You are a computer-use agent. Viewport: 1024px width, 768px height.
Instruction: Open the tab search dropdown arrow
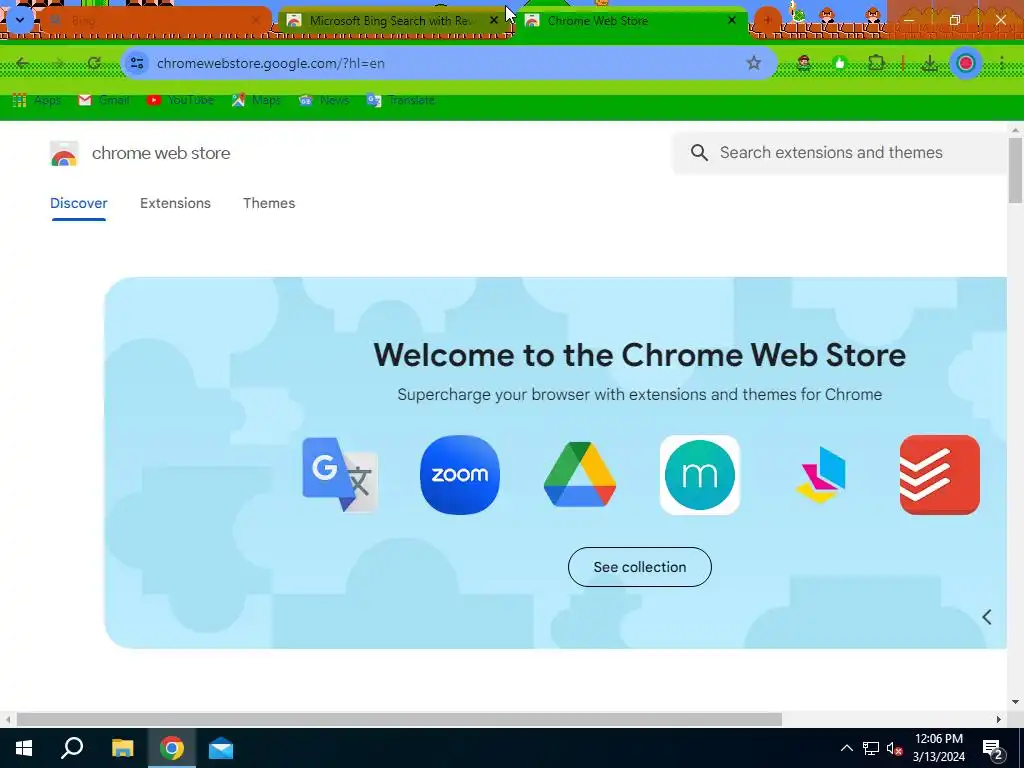20,20
